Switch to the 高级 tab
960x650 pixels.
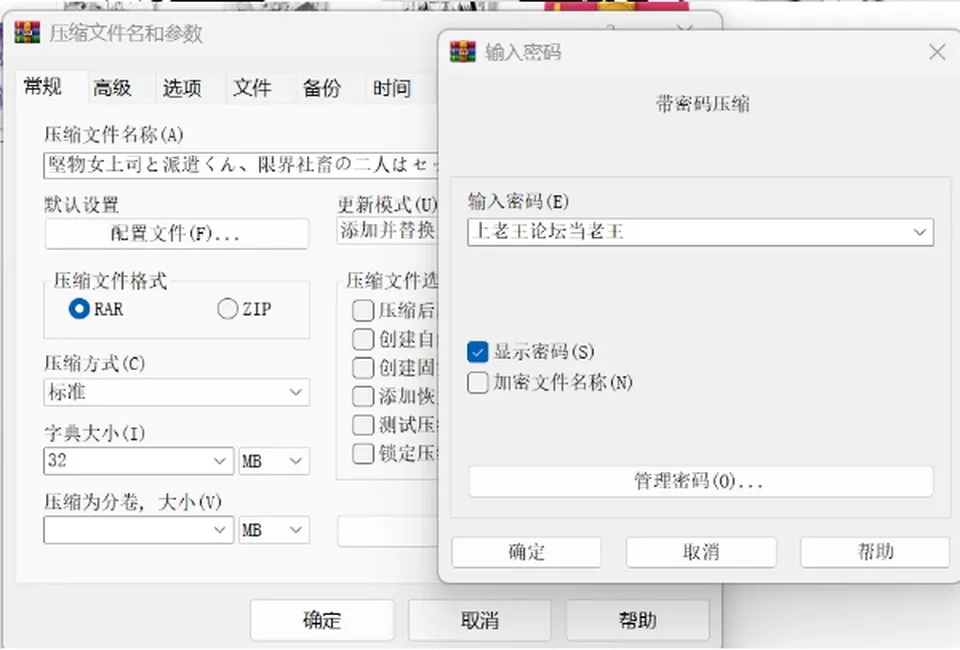(x=112, y=88)
